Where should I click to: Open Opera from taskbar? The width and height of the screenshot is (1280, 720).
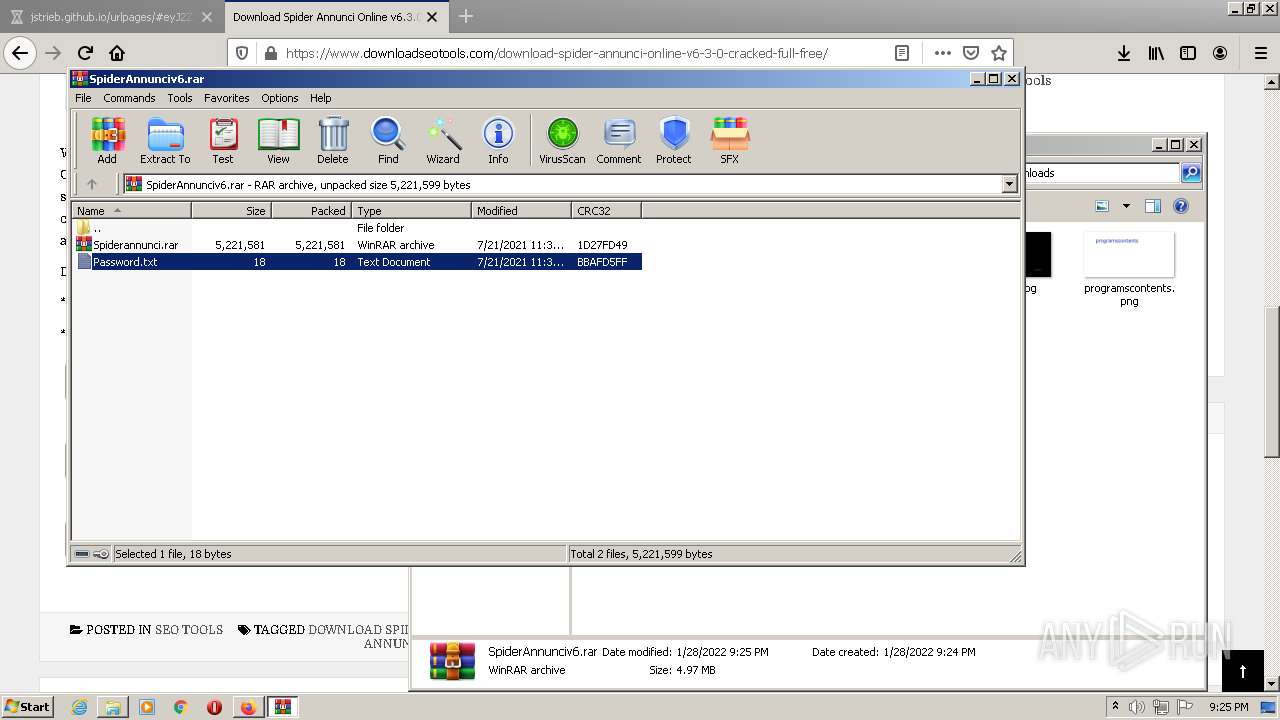point(214,707)
